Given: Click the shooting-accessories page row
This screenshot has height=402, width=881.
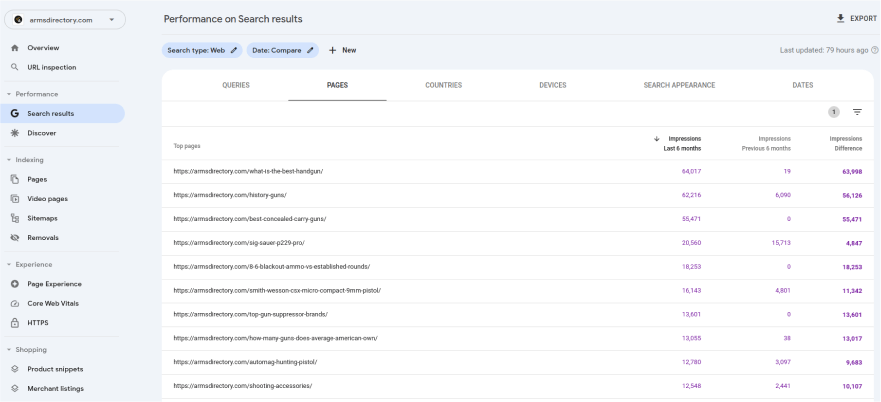Looking at the screenshot, I should (x=517, y=386).
